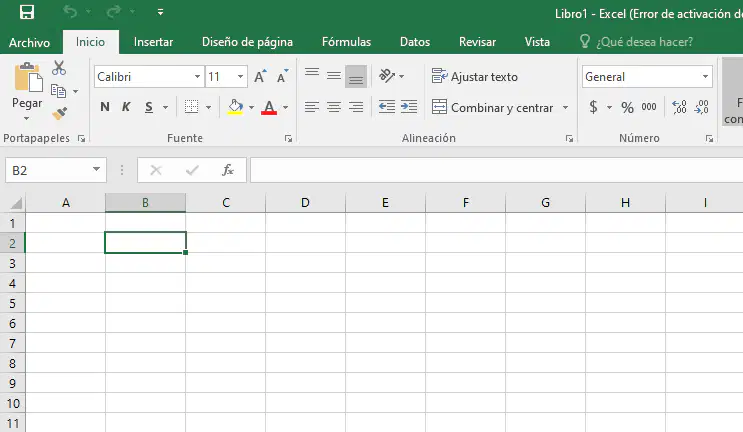Open the Fórmulas tab
Viewport: 743px width, 432px height.
point(346,42)
